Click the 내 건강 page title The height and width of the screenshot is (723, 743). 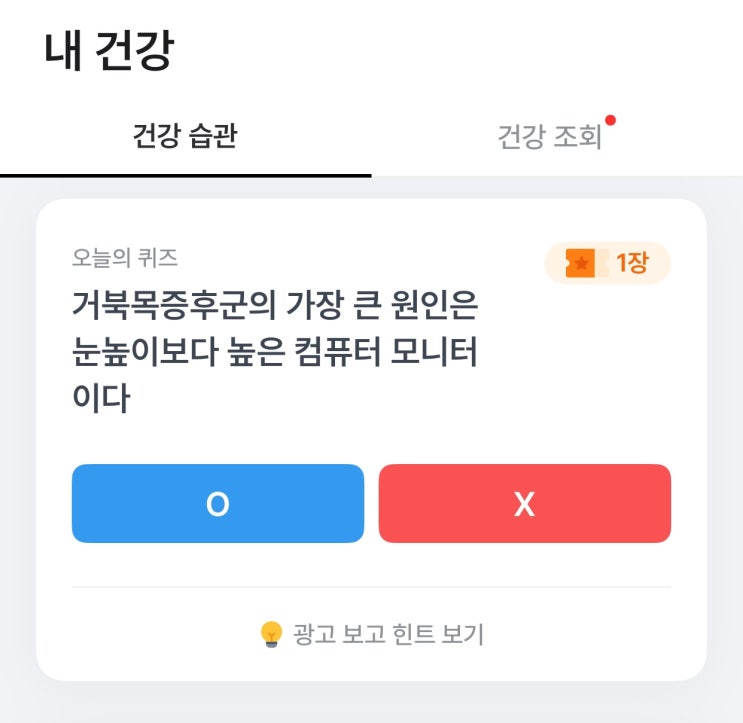[108, 51]
